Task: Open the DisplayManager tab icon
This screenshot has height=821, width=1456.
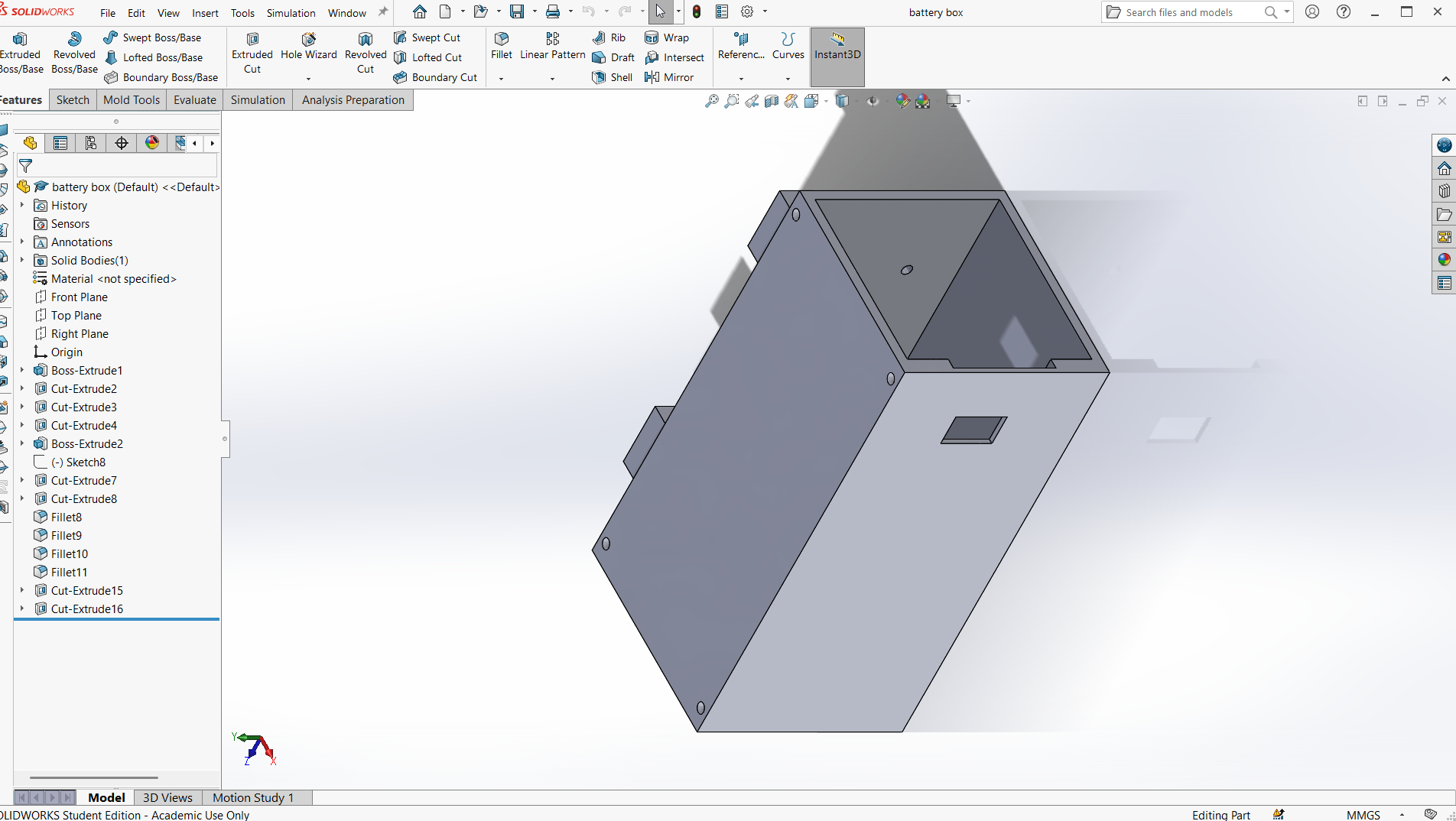Action: (152, 143)
